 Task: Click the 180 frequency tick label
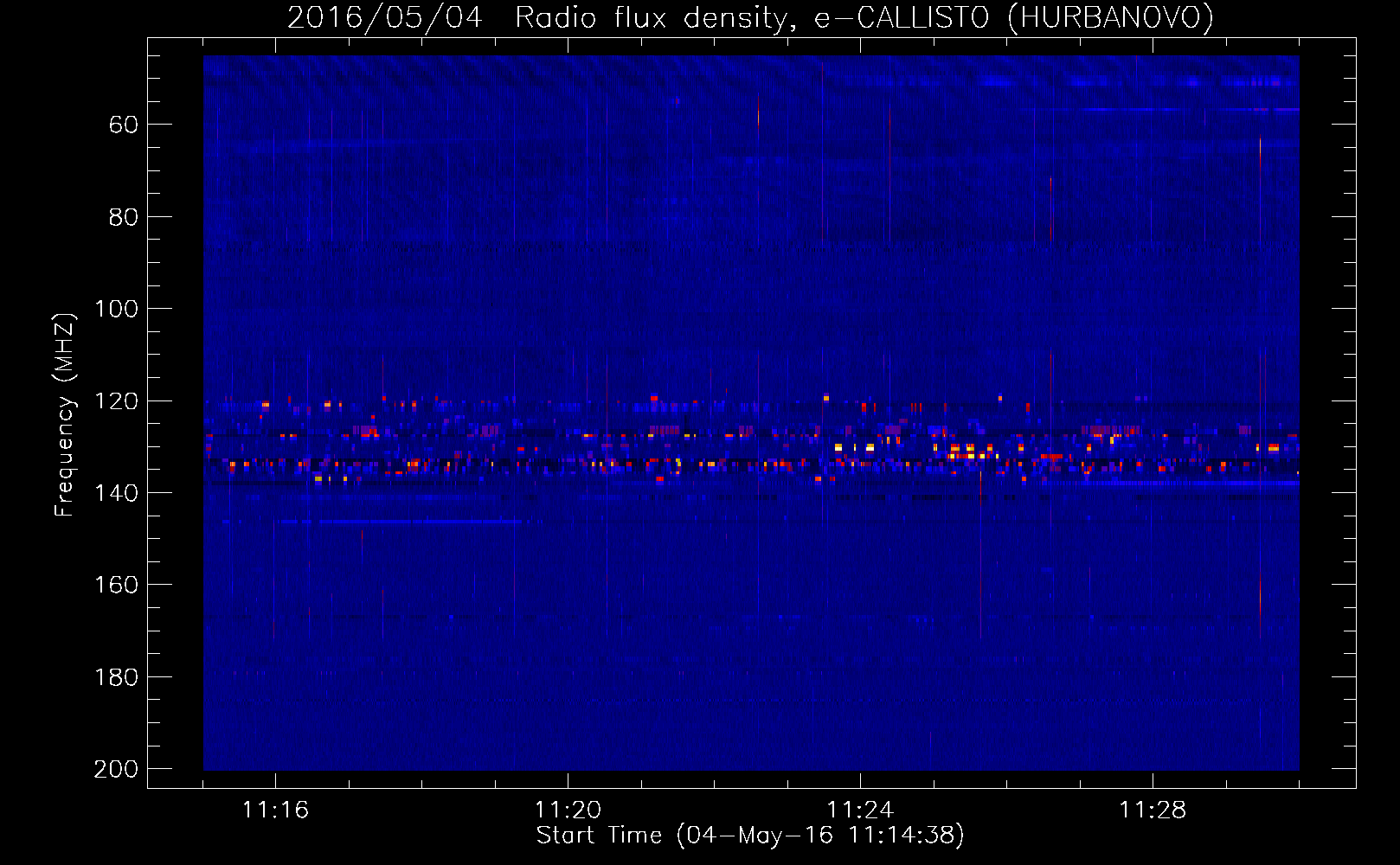pos(116,677)
